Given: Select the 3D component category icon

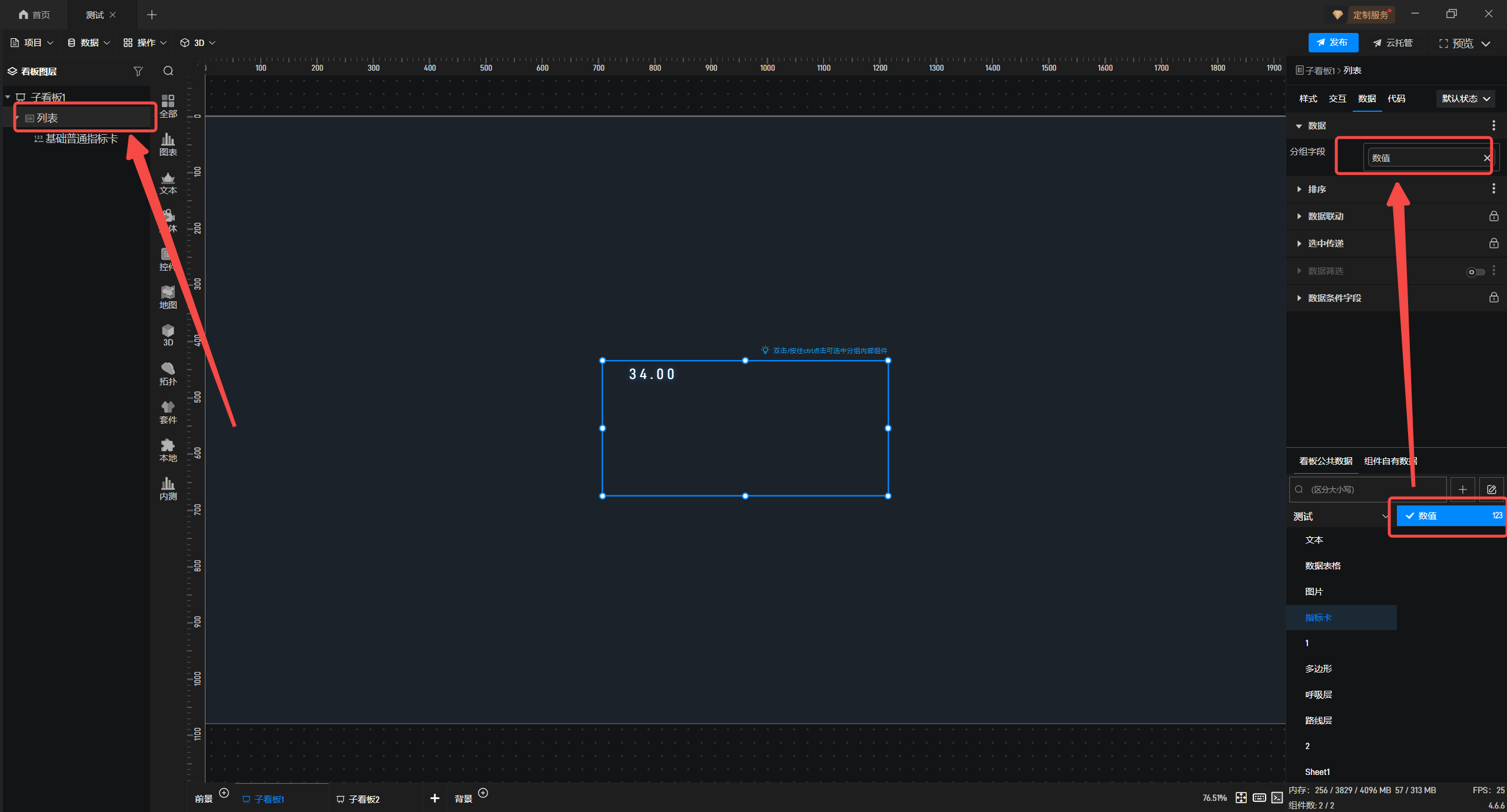Looking at the screenshot, I should (x=168, y=335).
